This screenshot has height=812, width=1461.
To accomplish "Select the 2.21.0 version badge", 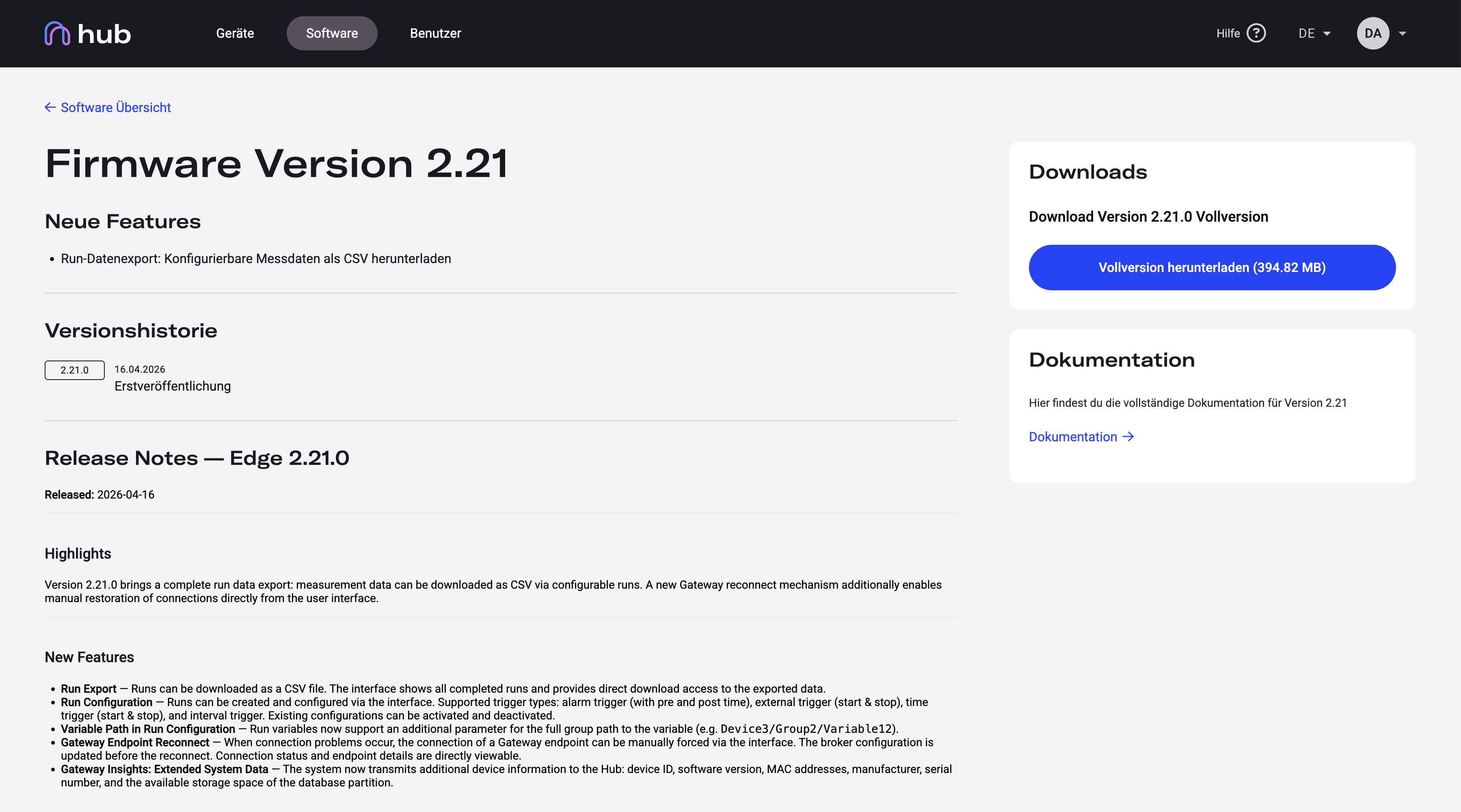I will click(x=74, y=370).
